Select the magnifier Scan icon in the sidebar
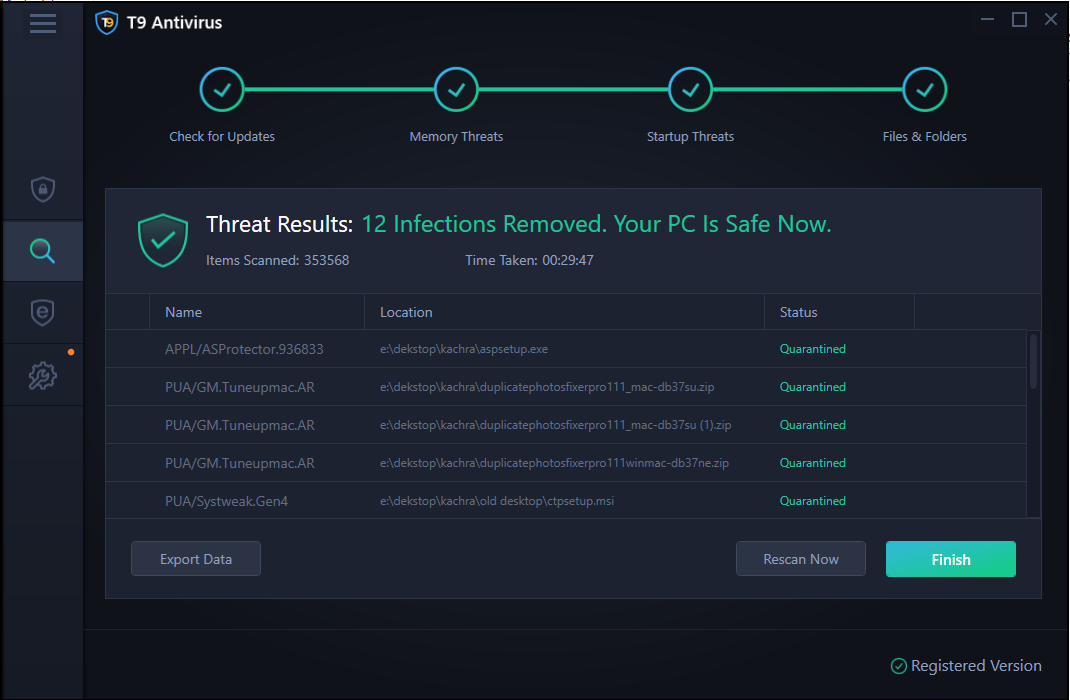1070x700 pixels. pos(43,251)
